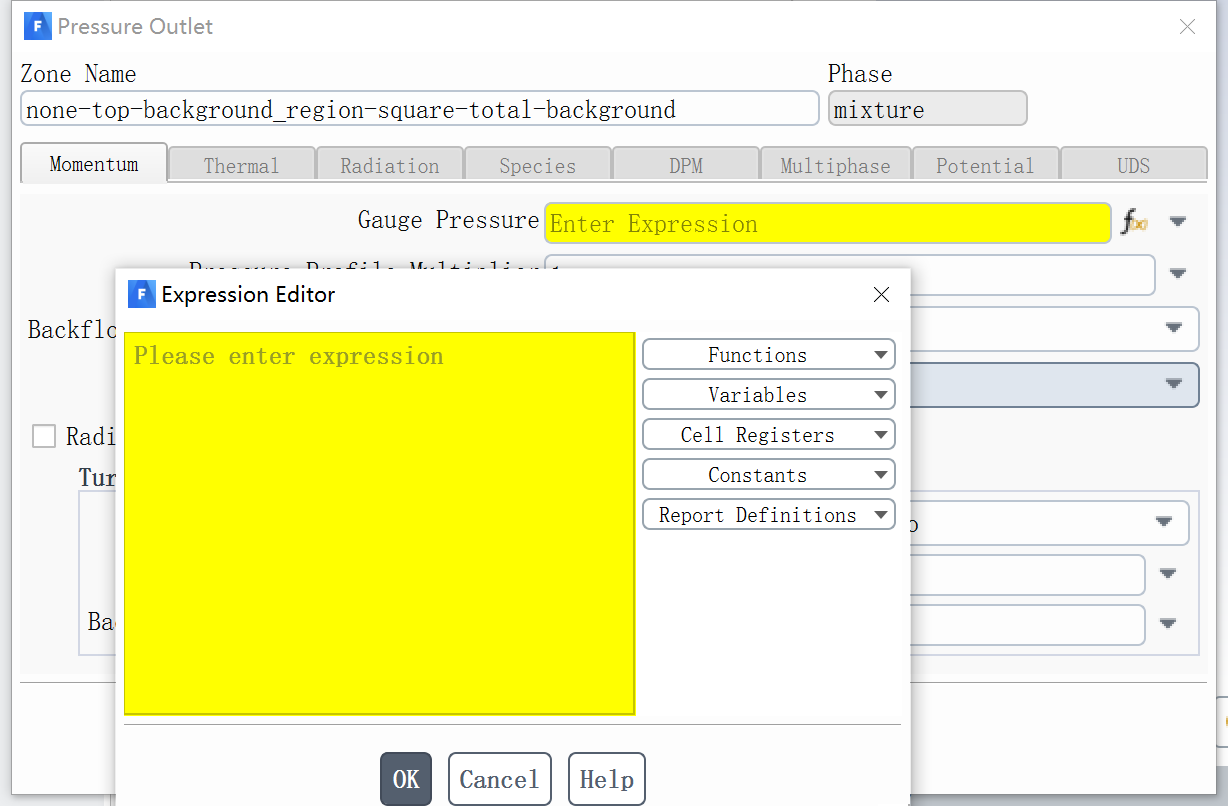1228x806 pixels.
Task: Open Help from the Expression Editor
Action: pyautogui.click(x=606, y=778)
